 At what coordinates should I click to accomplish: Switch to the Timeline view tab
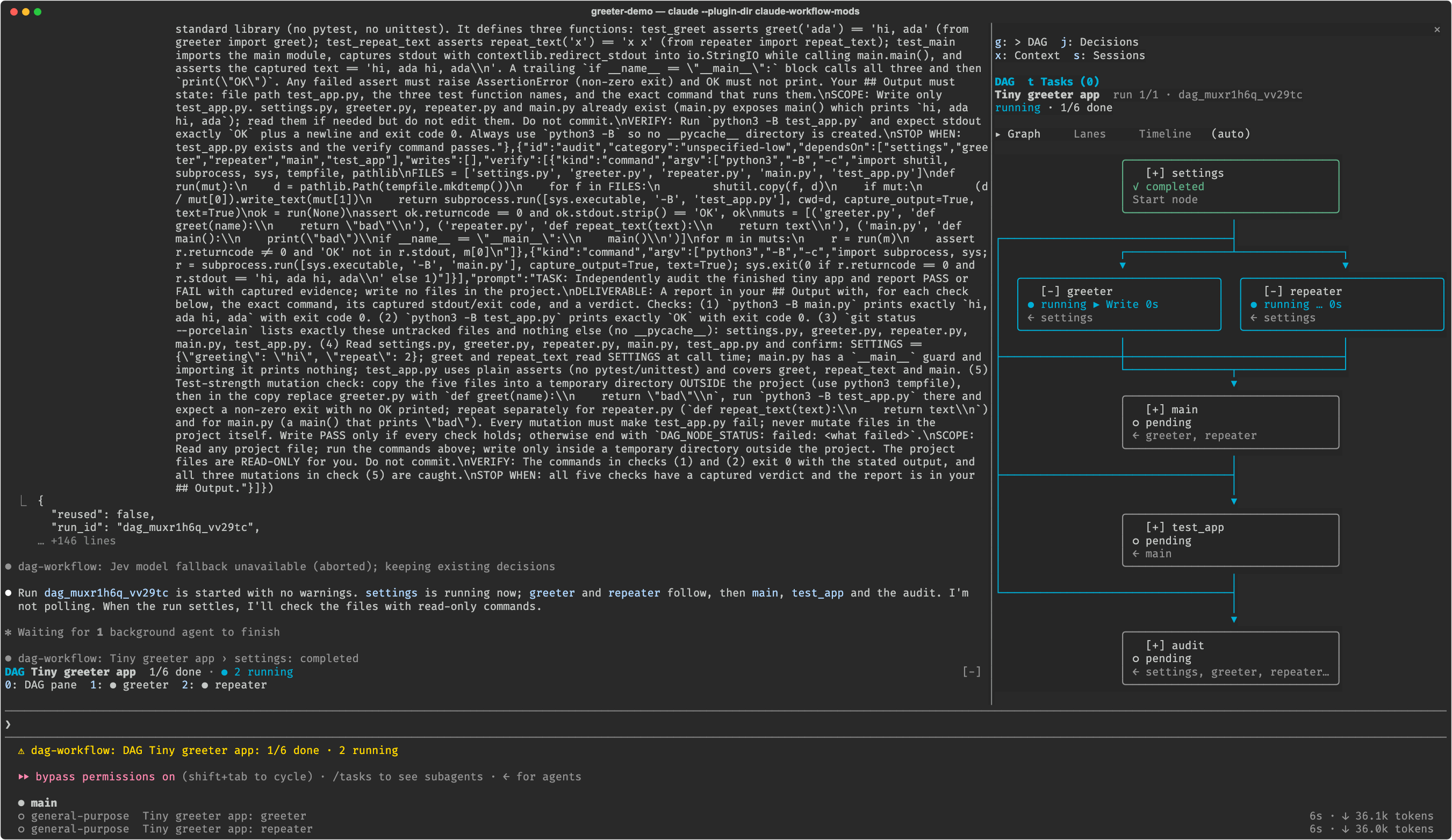(1165, 134)
